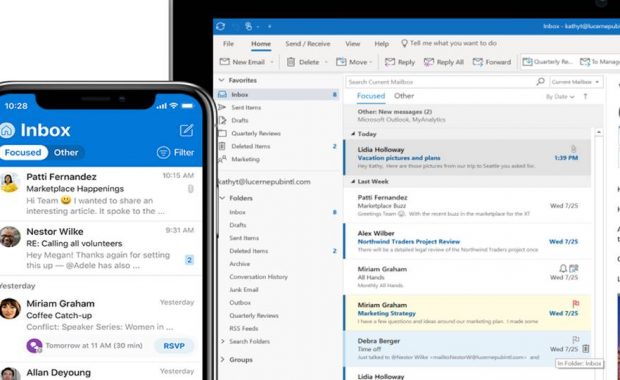This screenshot has height=380, width=620.
Task: Open Marketplace Buzz email from Patti Fernandez
Action: [467, 206]
